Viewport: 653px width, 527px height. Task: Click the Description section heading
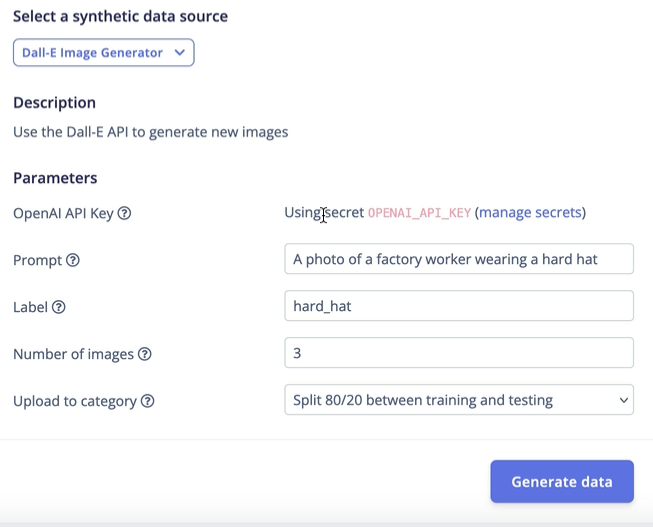point(54,102)
